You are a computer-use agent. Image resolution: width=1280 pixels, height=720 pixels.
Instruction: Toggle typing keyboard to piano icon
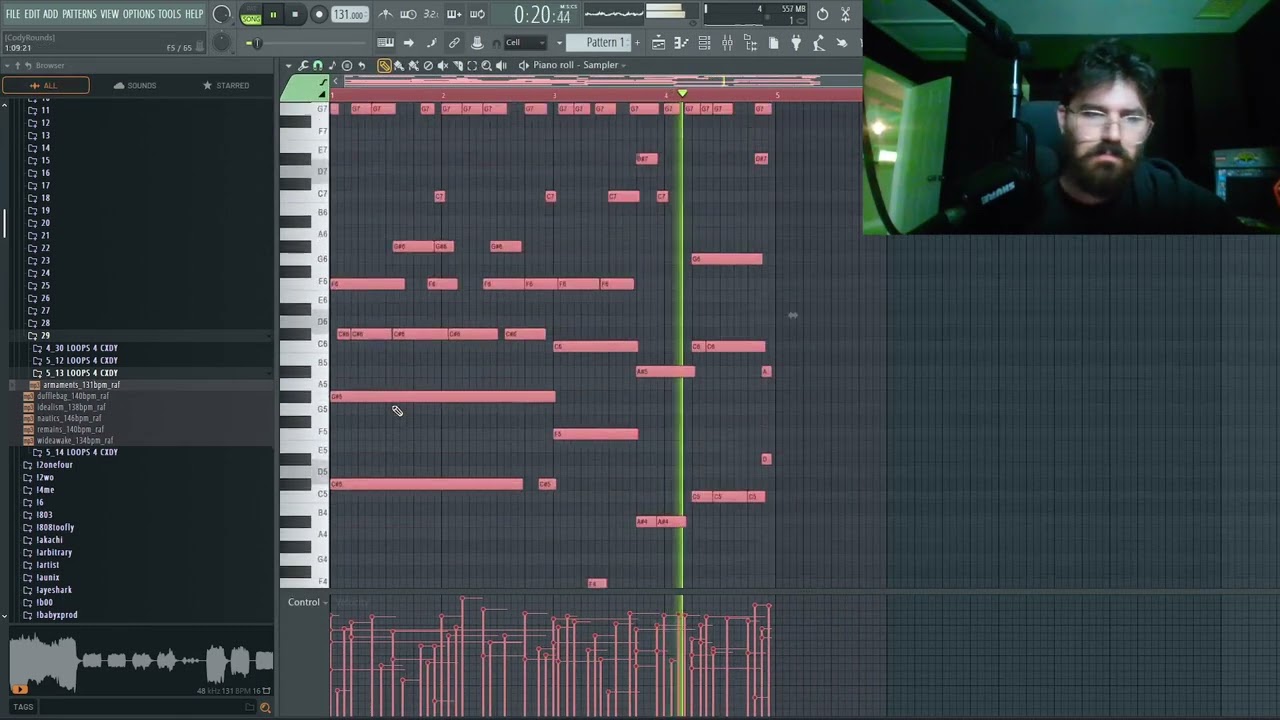[386, 43]
